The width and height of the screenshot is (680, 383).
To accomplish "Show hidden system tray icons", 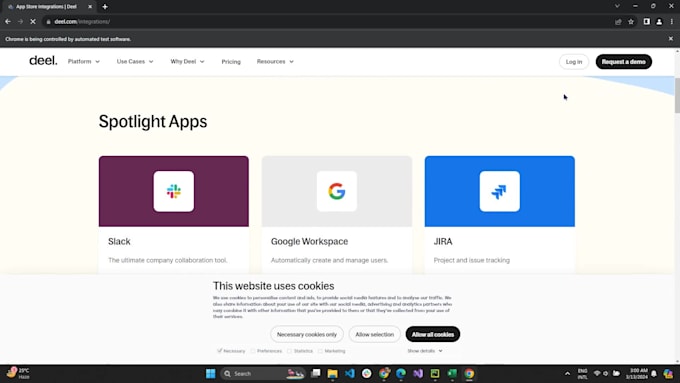I will pyautogui.click(x=567, y=373).
